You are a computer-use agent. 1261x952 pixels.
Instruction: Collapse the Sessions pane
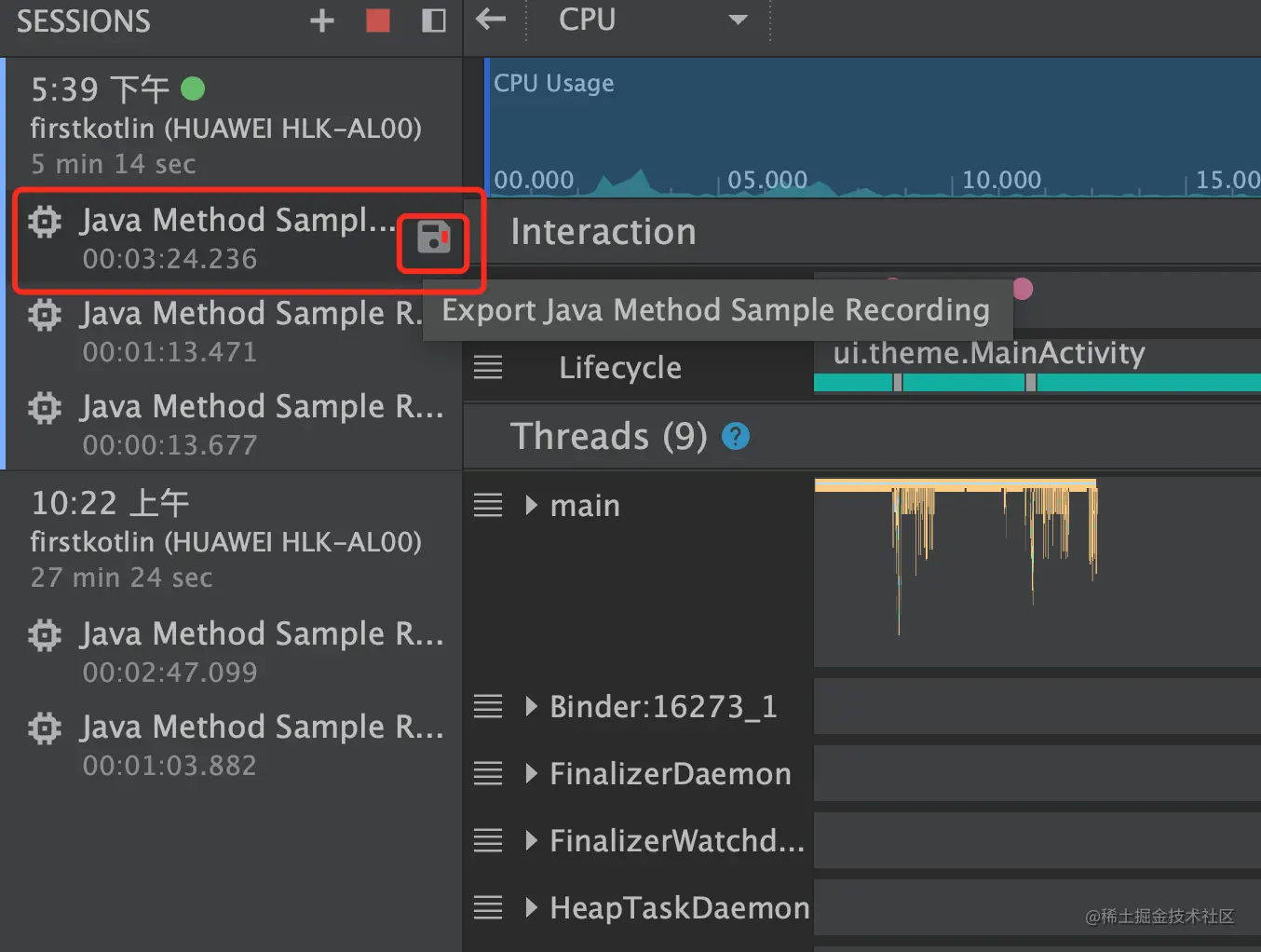click(434, 20)
